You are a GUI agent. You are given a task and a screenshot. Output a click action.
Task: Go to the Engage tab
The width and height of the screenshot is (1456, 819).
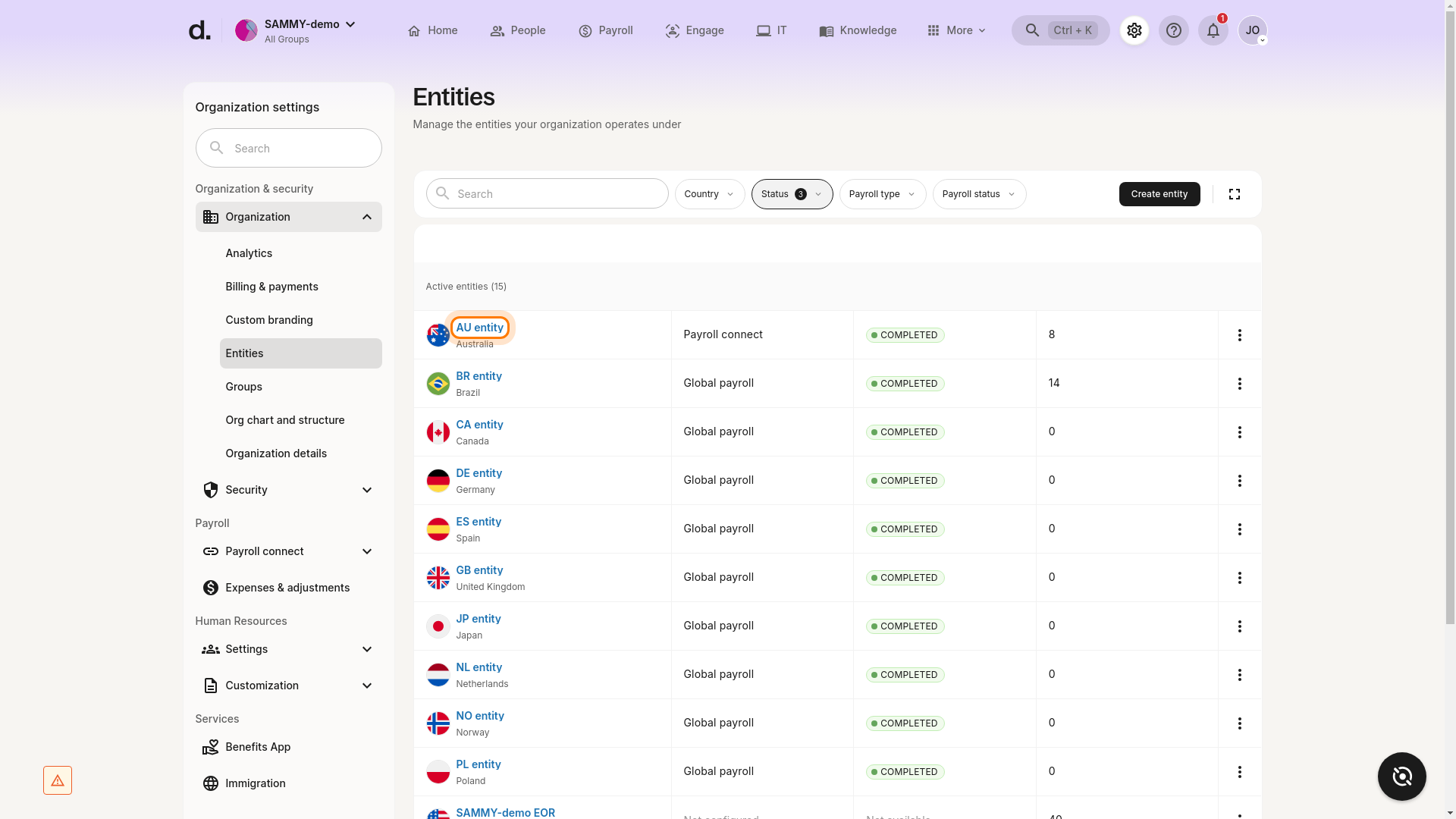tap(695, 30)
